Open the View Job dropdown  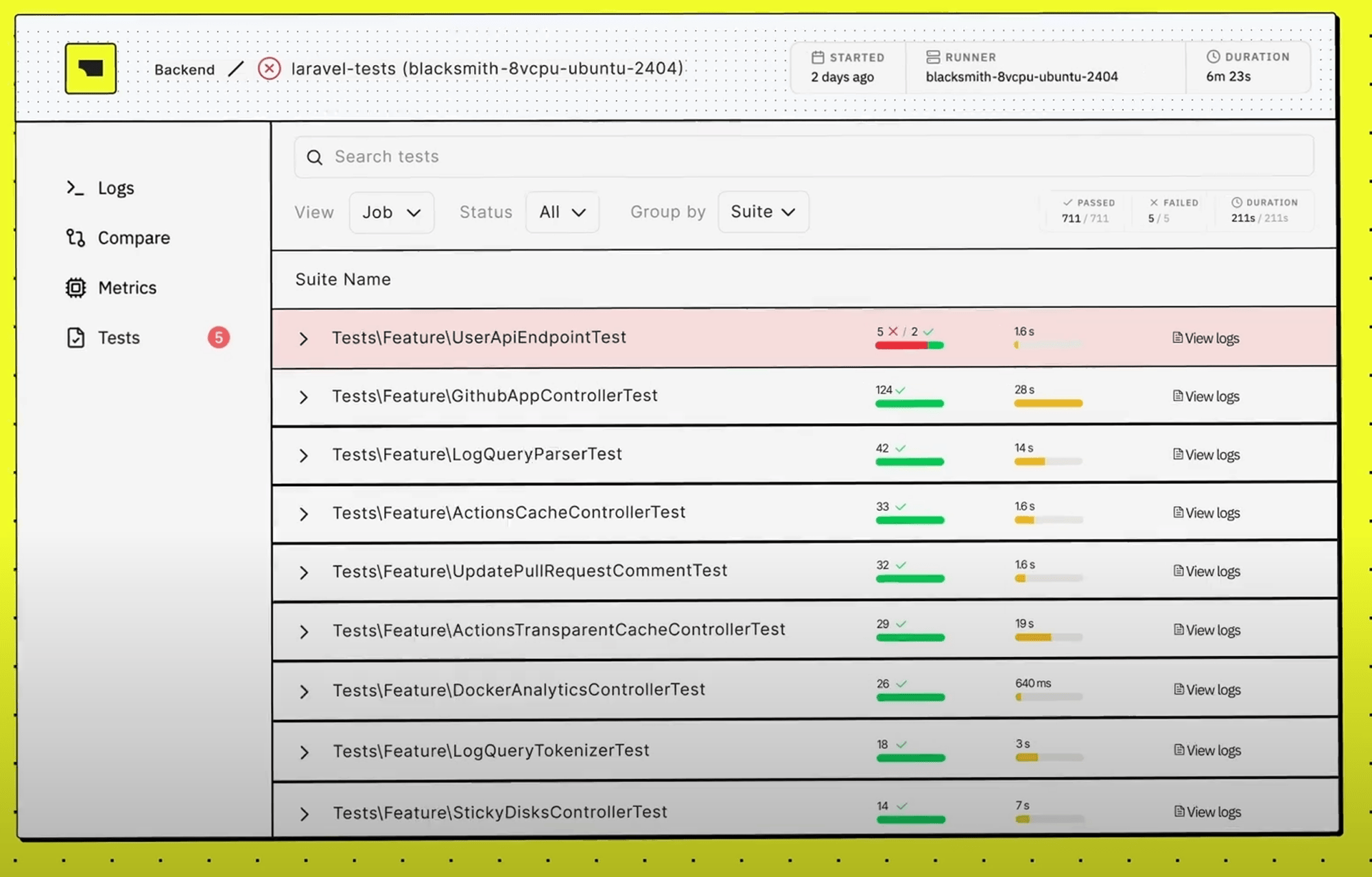[391, 213]
